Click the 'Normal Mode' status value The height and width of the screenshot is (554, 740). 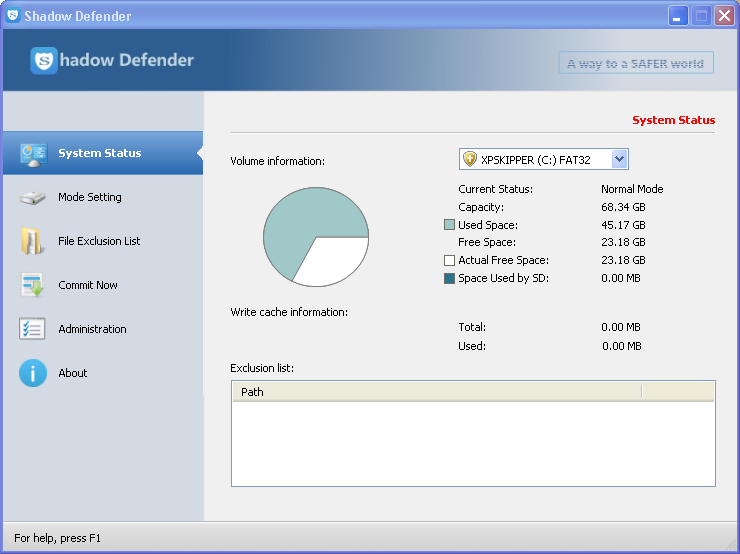tap(632, 189)
